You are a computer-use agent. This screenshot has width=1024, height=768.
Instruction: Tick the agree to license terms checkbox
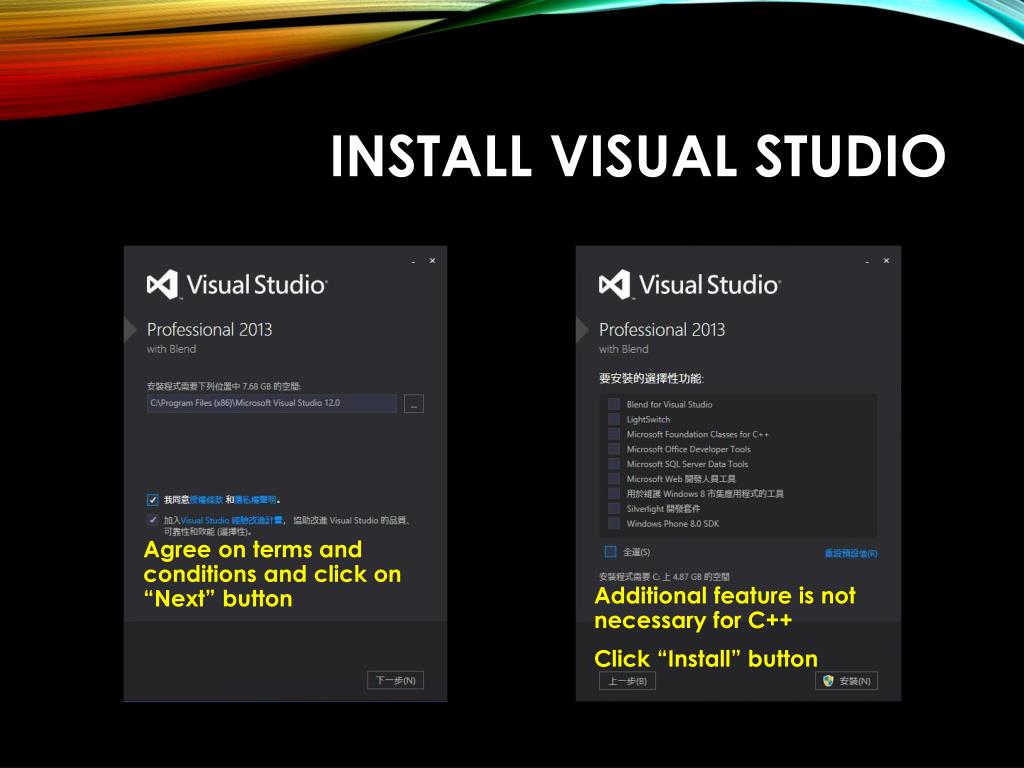[152, 500]
